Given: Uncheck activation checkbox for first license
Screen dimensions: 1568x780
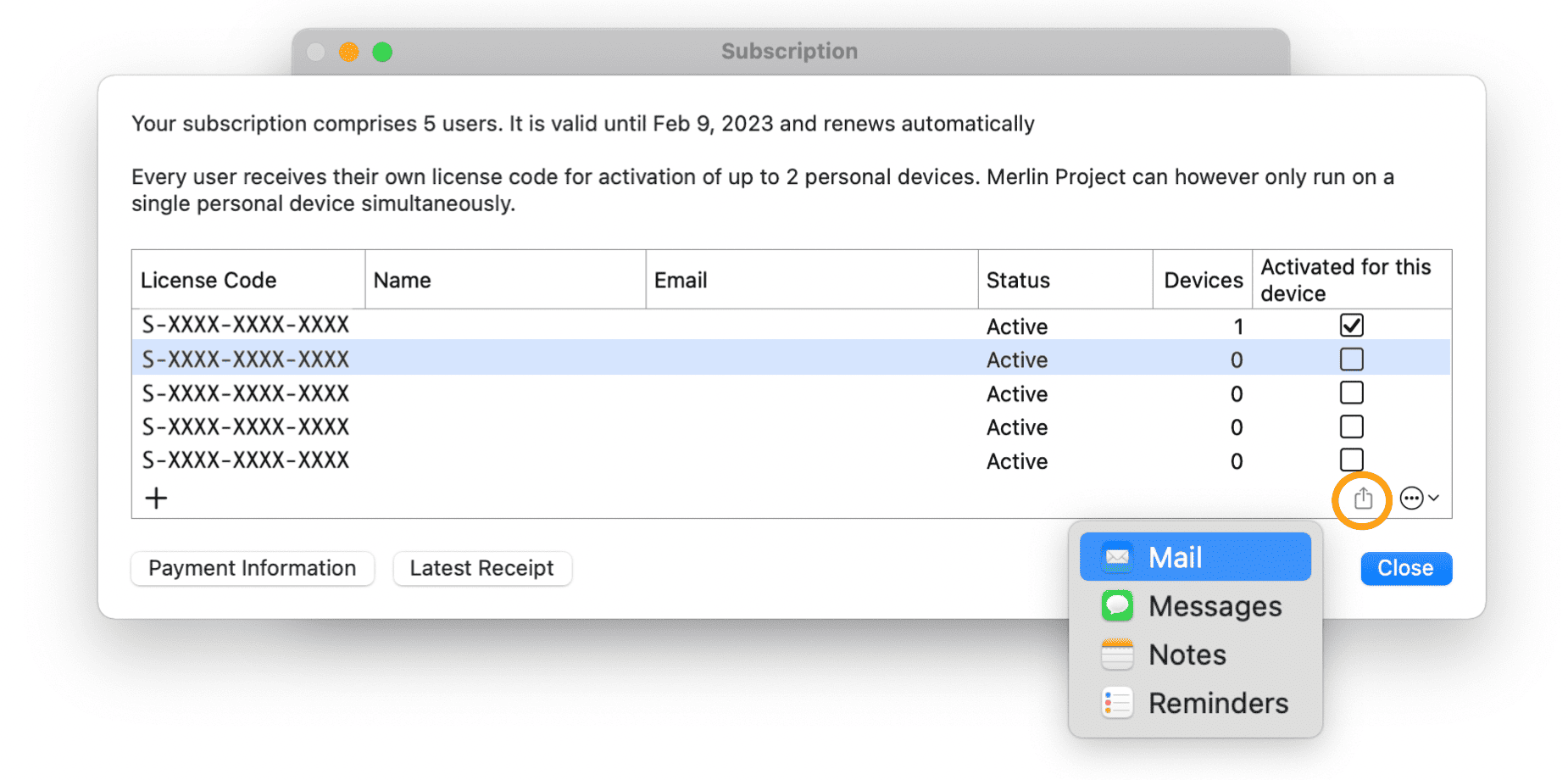Looking at the screenshot, I should pos(1351,326).
